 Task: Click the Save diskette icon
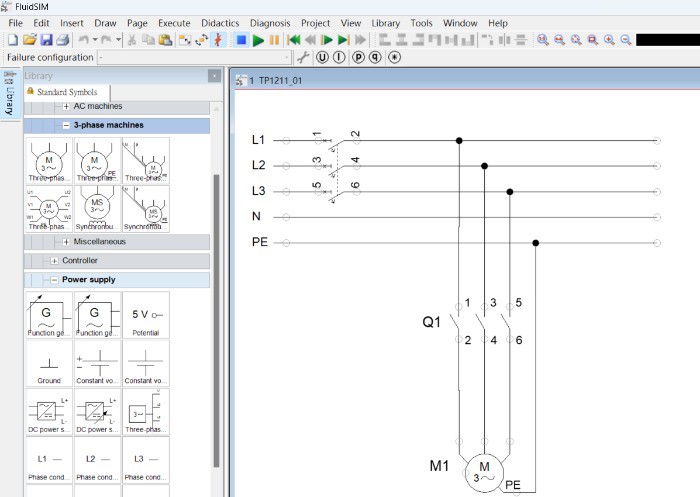click(x=46, y=40)
